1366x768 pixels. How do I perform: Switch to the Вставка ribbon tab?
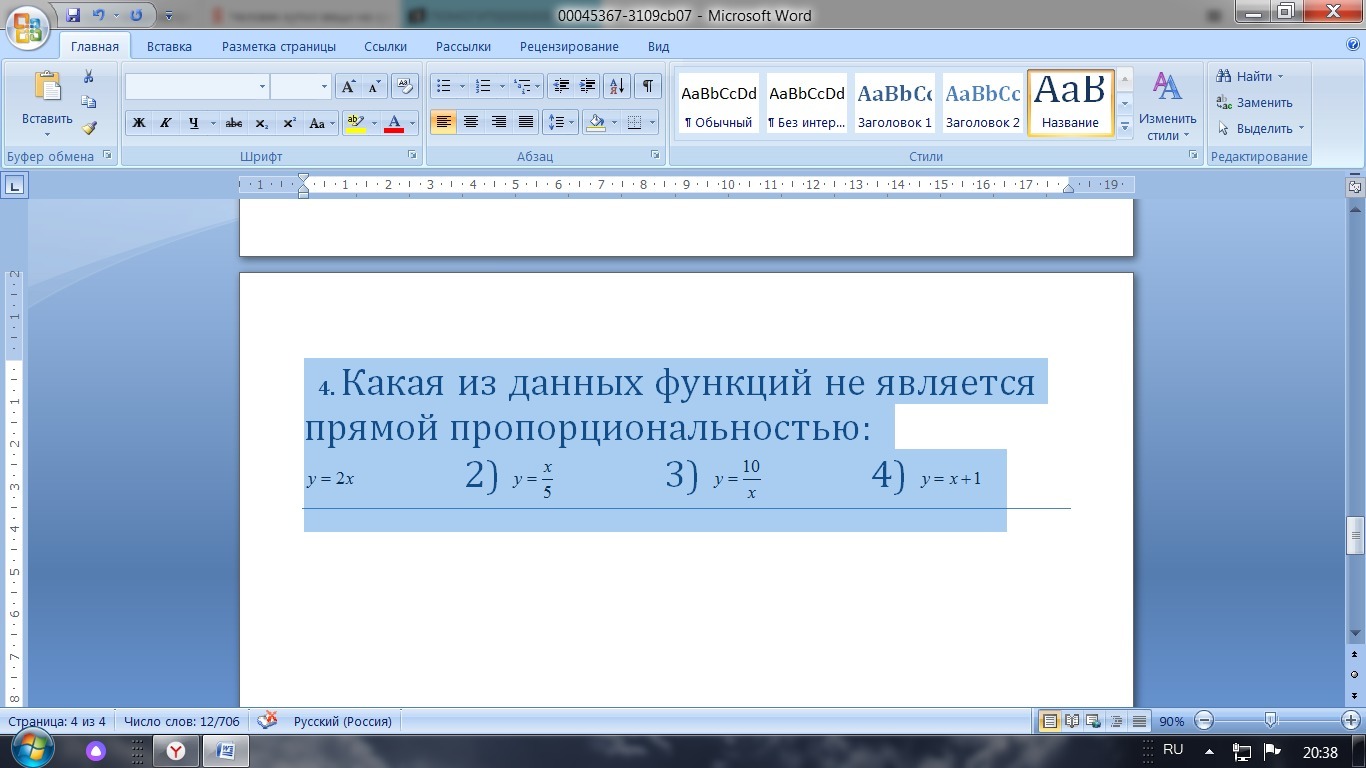click(x=169, y=46)
